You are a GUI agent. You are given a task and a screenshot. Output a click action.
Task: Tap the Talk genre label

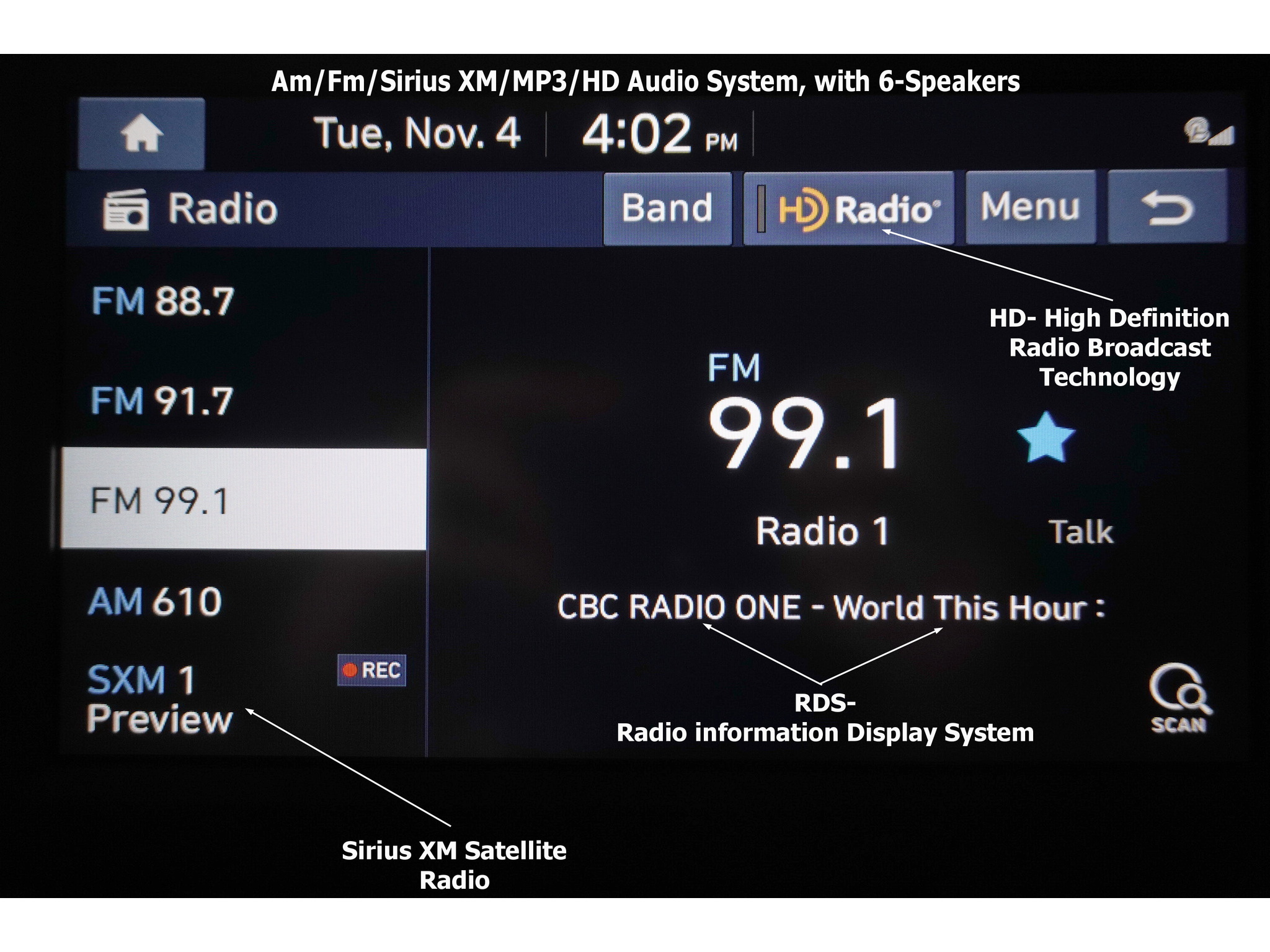point(1080,532)
